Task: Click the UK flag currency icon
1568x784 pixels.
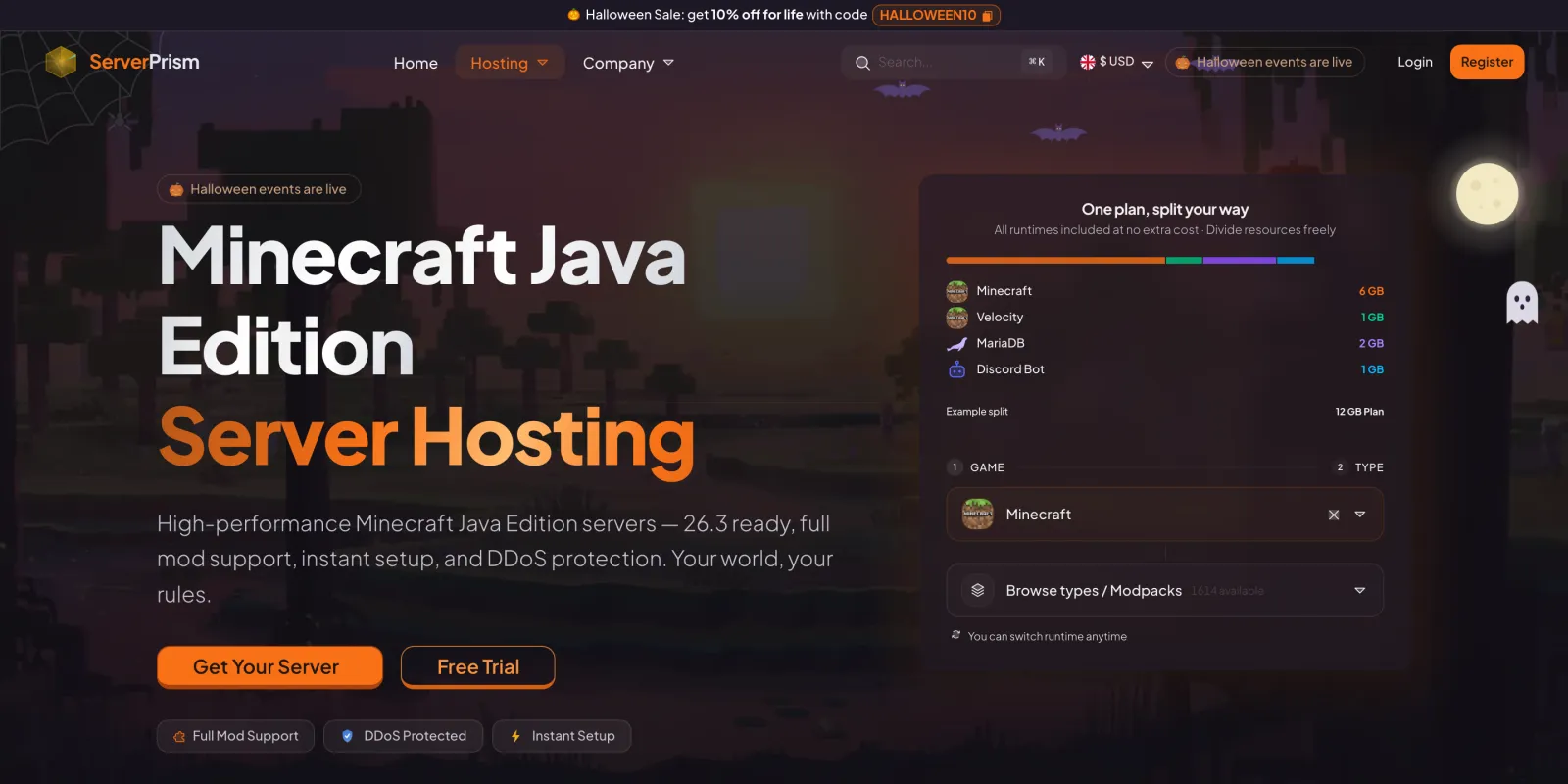Action: pos(1088,62)
